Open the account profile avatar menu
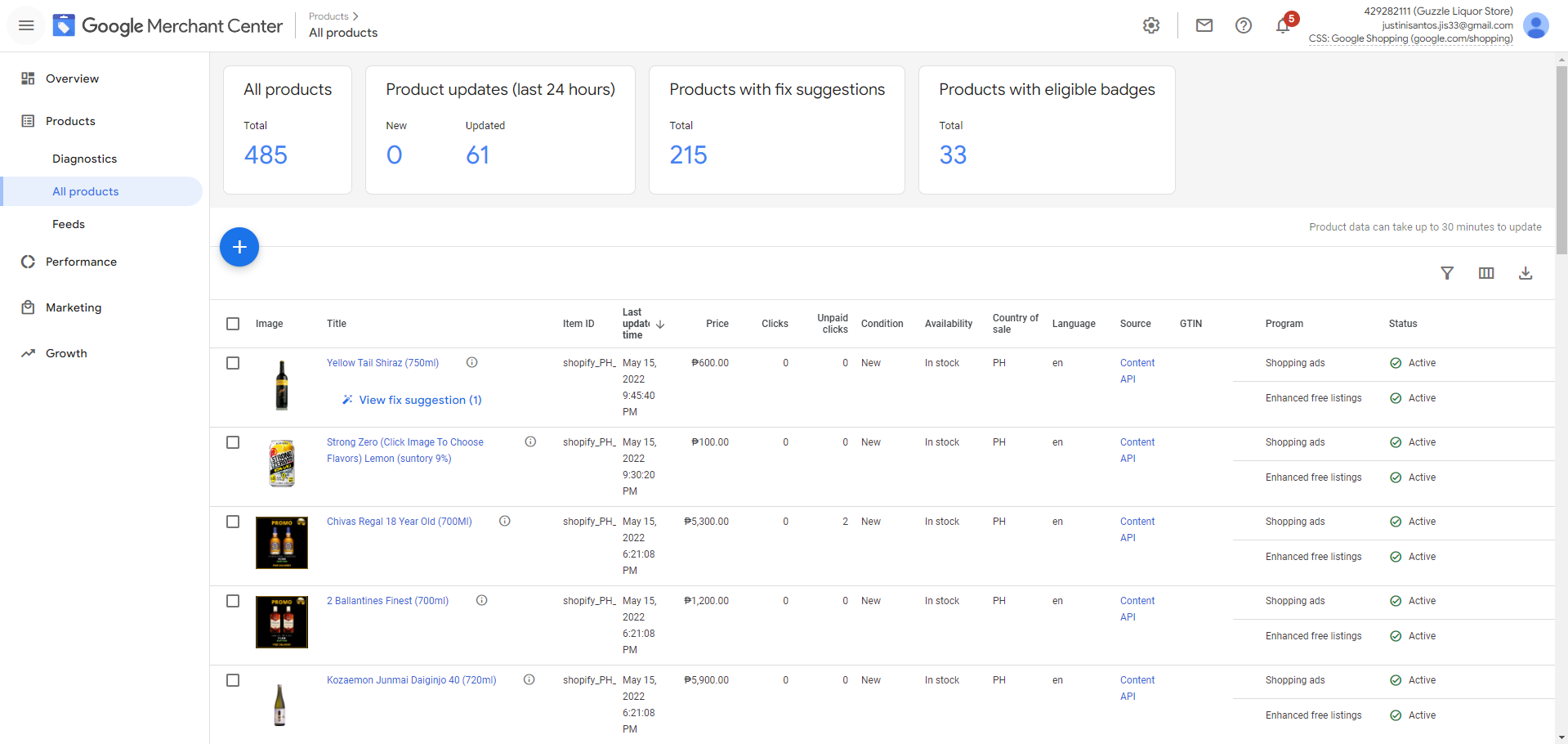Viewport: 1568px width, 744px height. 1535,25
